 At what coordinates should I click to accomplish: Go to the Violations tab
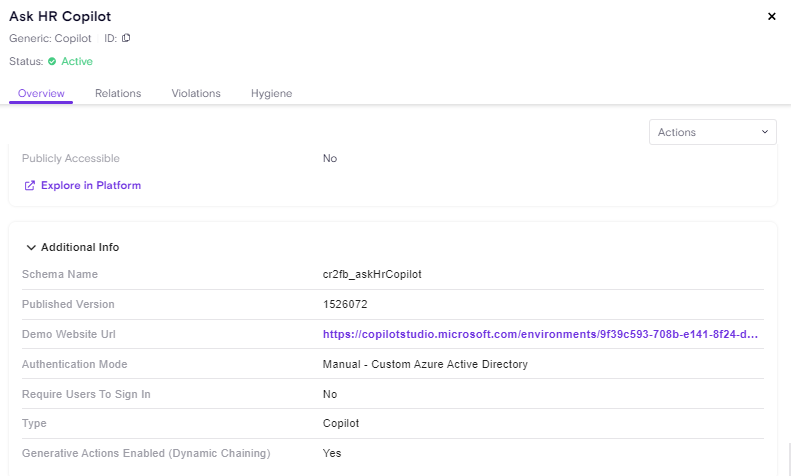196,93
